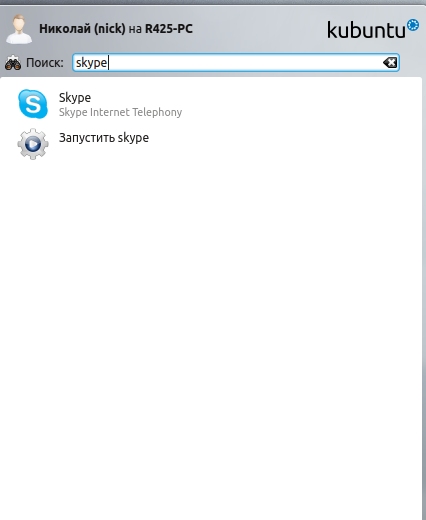Click the 'Запустить skype' text
This screenshot has height=520, width=426.
click(x=104, y=138)
